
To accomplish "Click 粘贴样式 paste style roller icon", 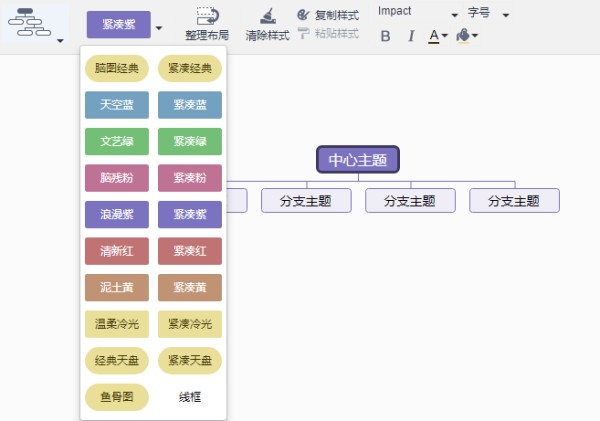I will tap(303, 33).
